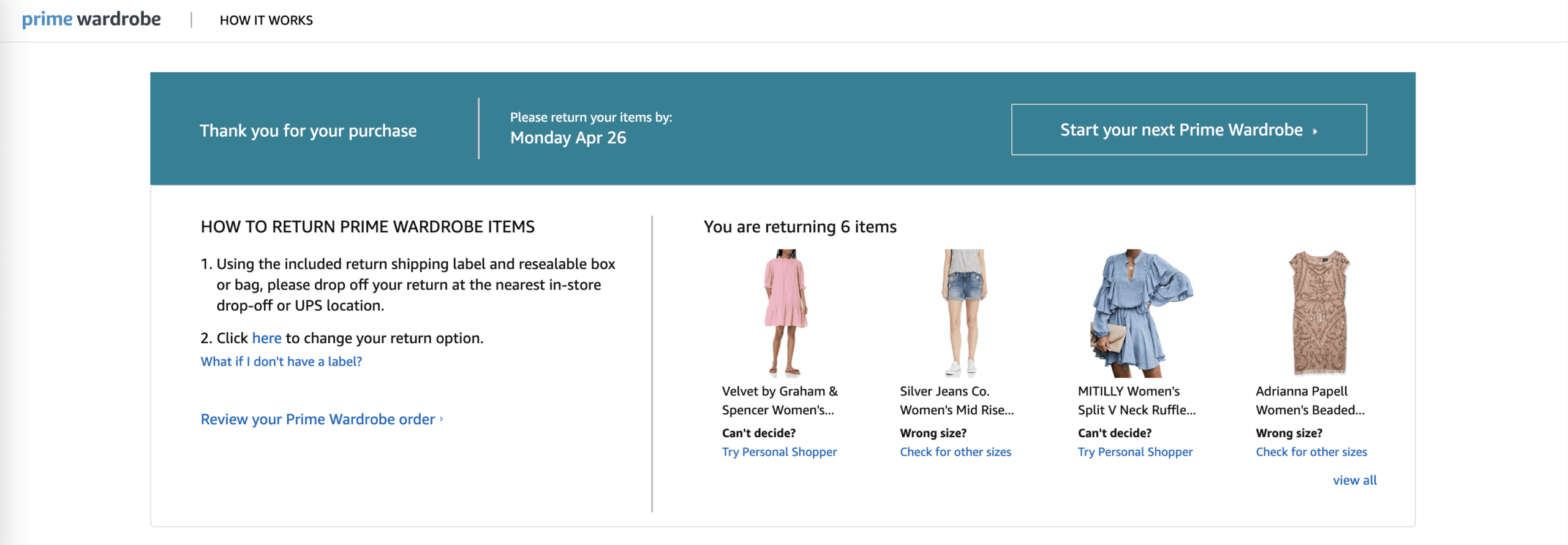Click the 'here' link to change return option

pos(266,338)
